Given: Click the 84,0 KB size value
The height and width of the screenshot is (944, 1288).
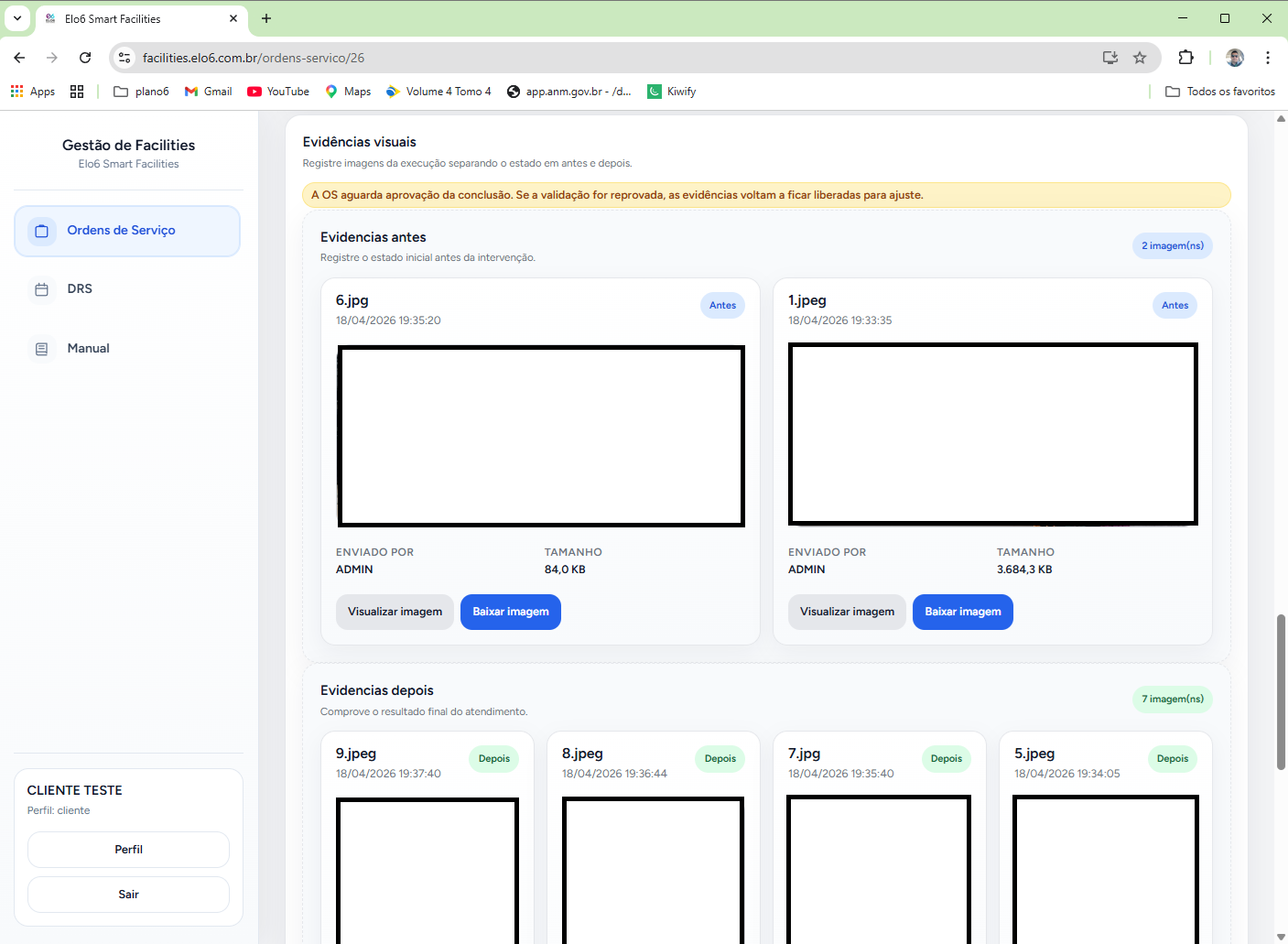Looking at the screenshot, I should (565, 570).
